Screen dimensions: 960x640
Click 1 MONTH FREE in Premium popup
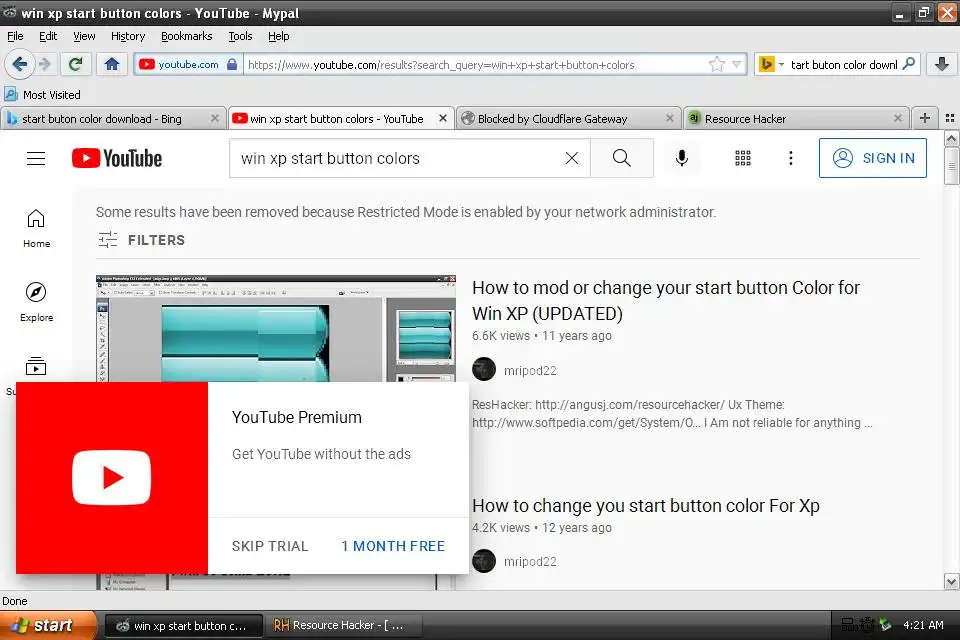393,546
